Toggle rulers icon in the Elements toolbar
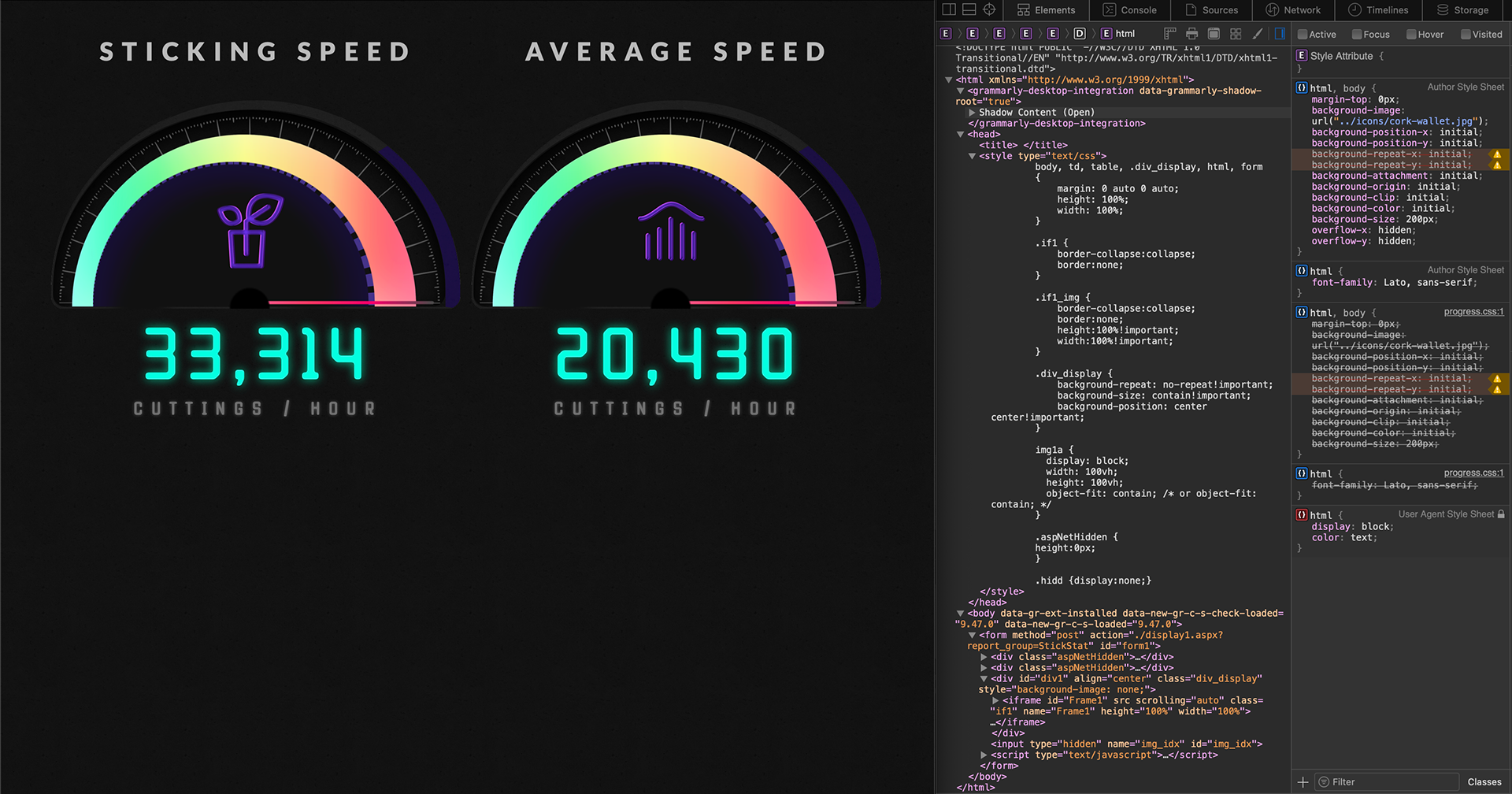 click(x=1170, y=34)
